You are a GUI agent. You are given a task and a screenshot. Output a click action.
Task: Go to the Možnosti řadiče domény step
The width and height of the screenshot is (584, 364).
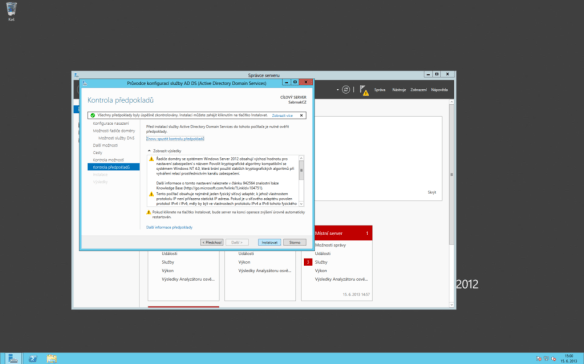point(114,131)
